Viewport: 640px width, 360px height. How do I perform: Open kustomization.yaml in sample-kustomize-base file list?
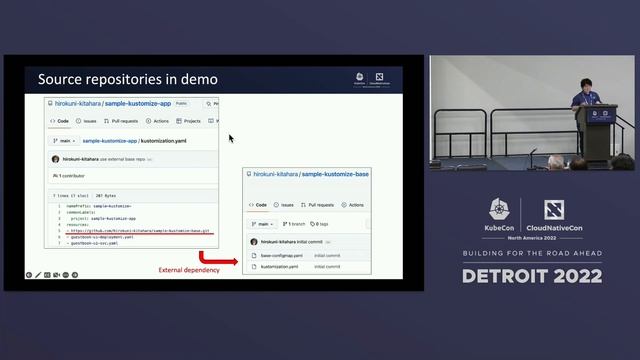(x=279, y=267)
